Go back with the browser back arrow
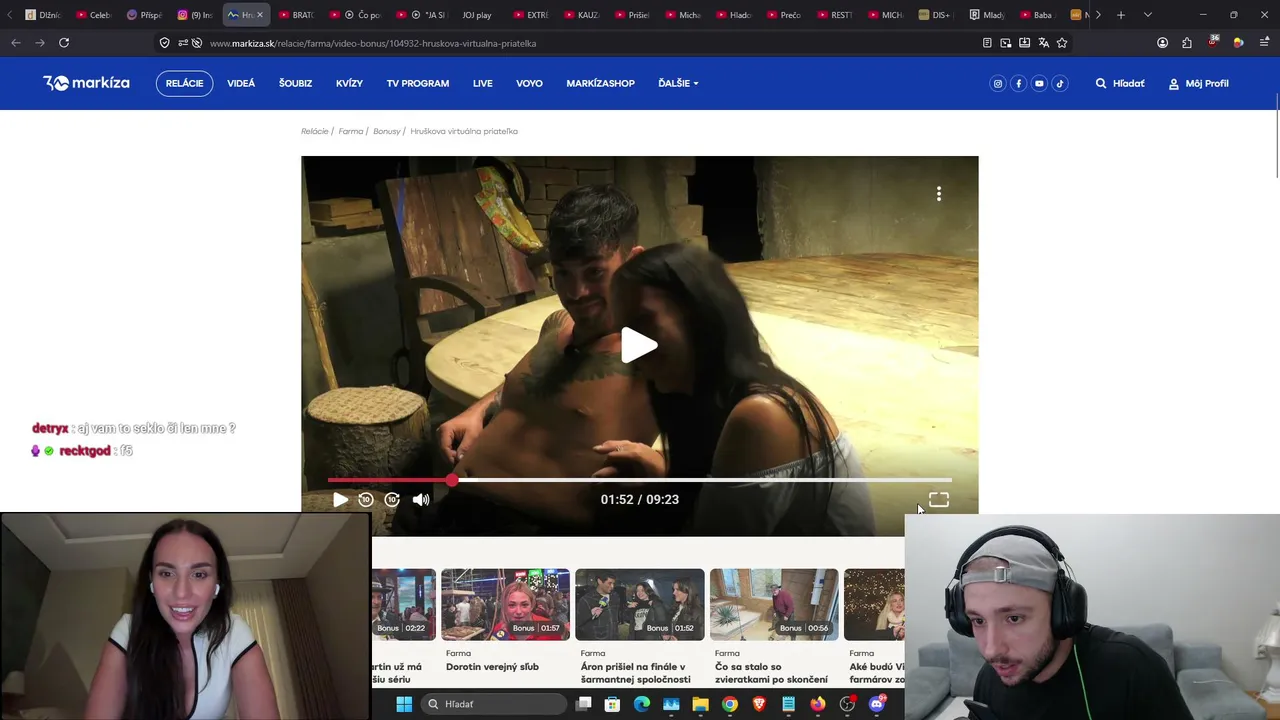 tap(16, 43)
